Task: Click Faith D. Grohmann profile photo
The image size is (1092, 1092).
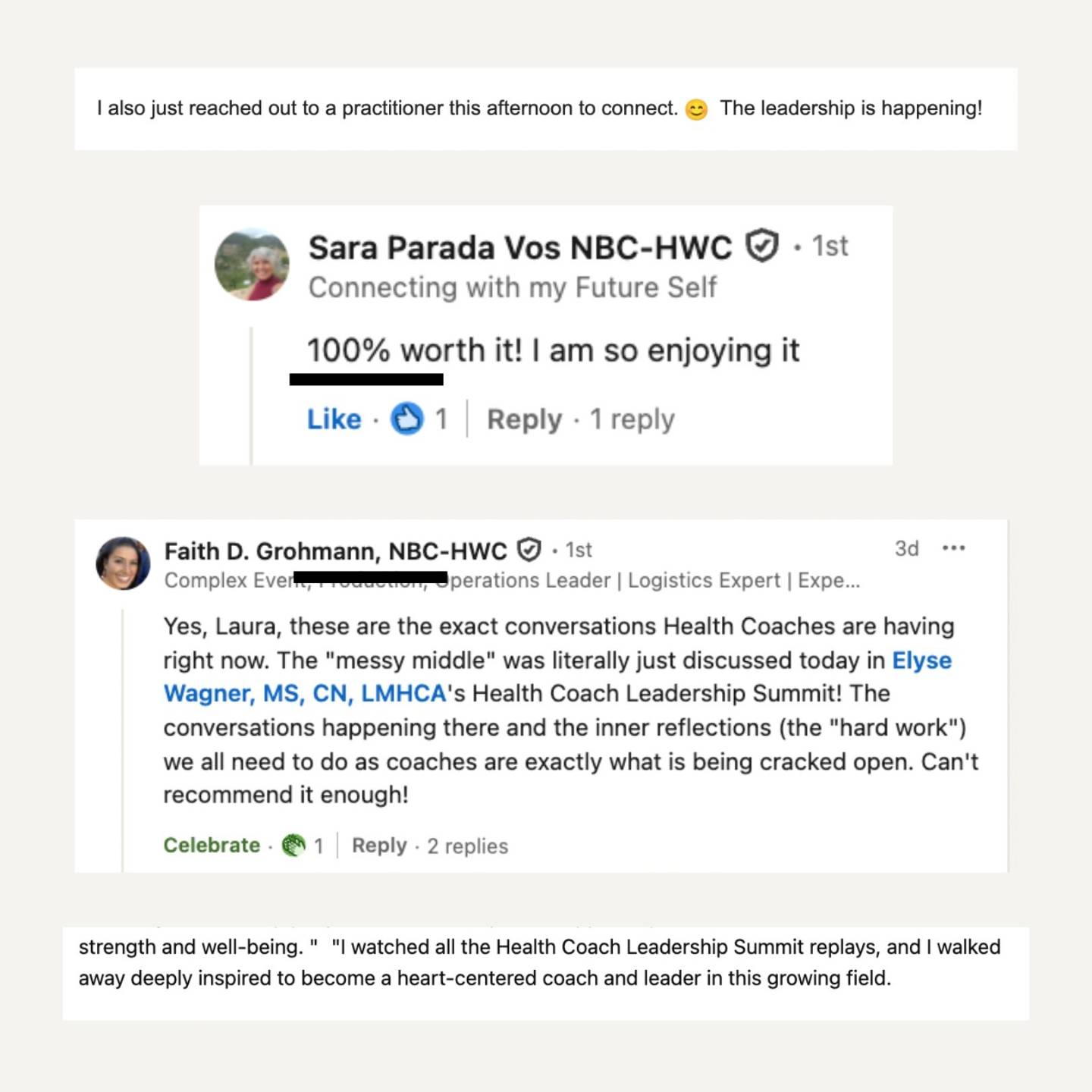Action: point(123,563)
